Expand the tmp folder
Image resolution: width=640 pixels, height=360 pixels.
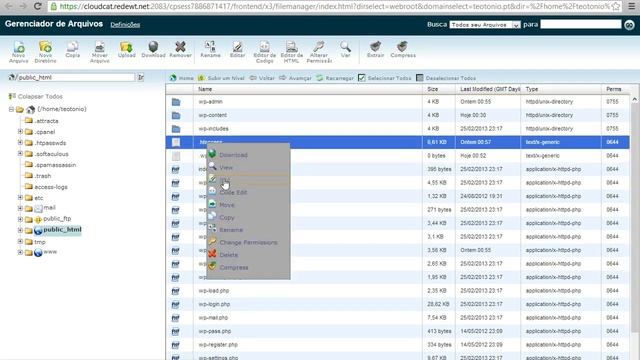(x=20, y=242)
